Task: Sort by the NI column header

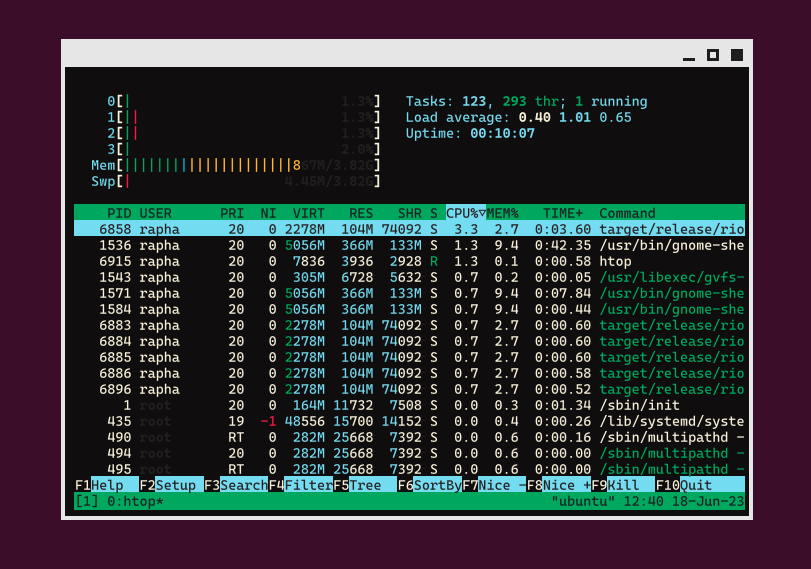Action: coord(268,213)
